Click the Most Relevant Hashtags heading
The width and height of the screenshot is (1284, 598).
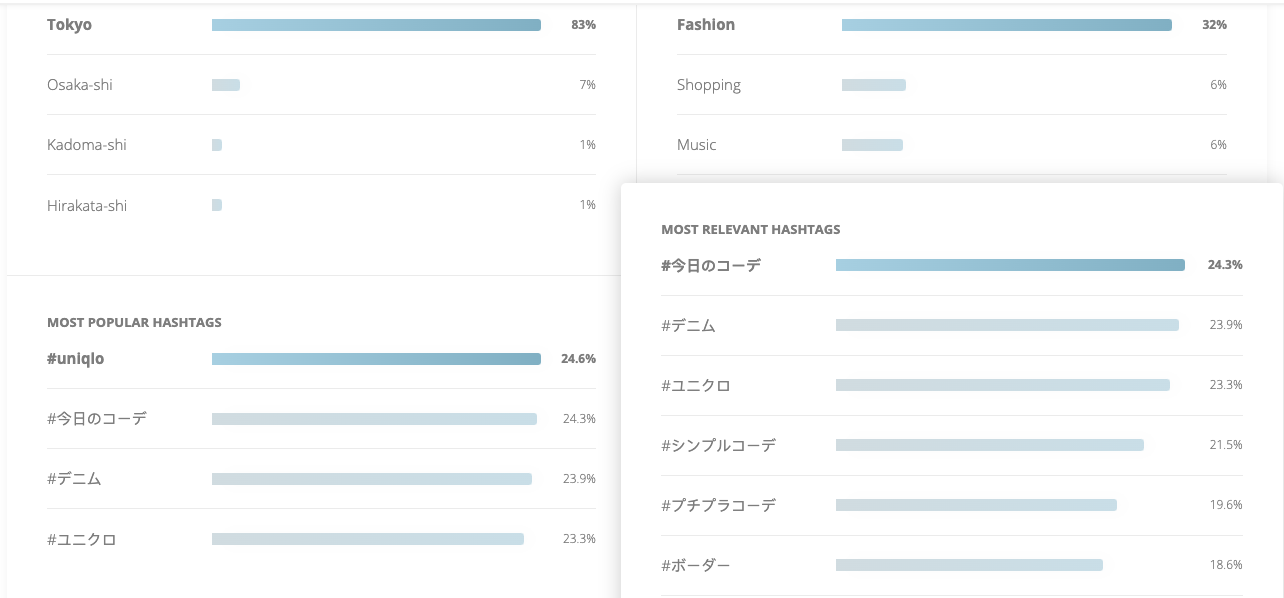coord(751,230)
